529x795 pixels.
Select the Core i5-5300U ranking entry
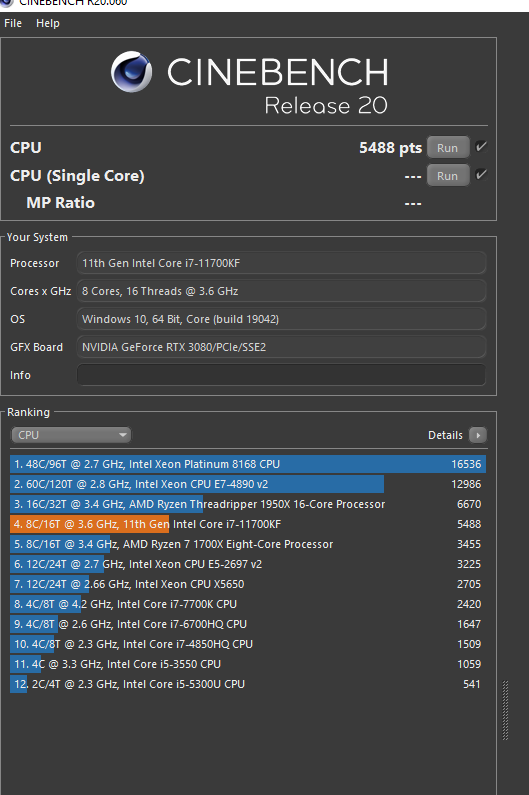coord(248,684)
